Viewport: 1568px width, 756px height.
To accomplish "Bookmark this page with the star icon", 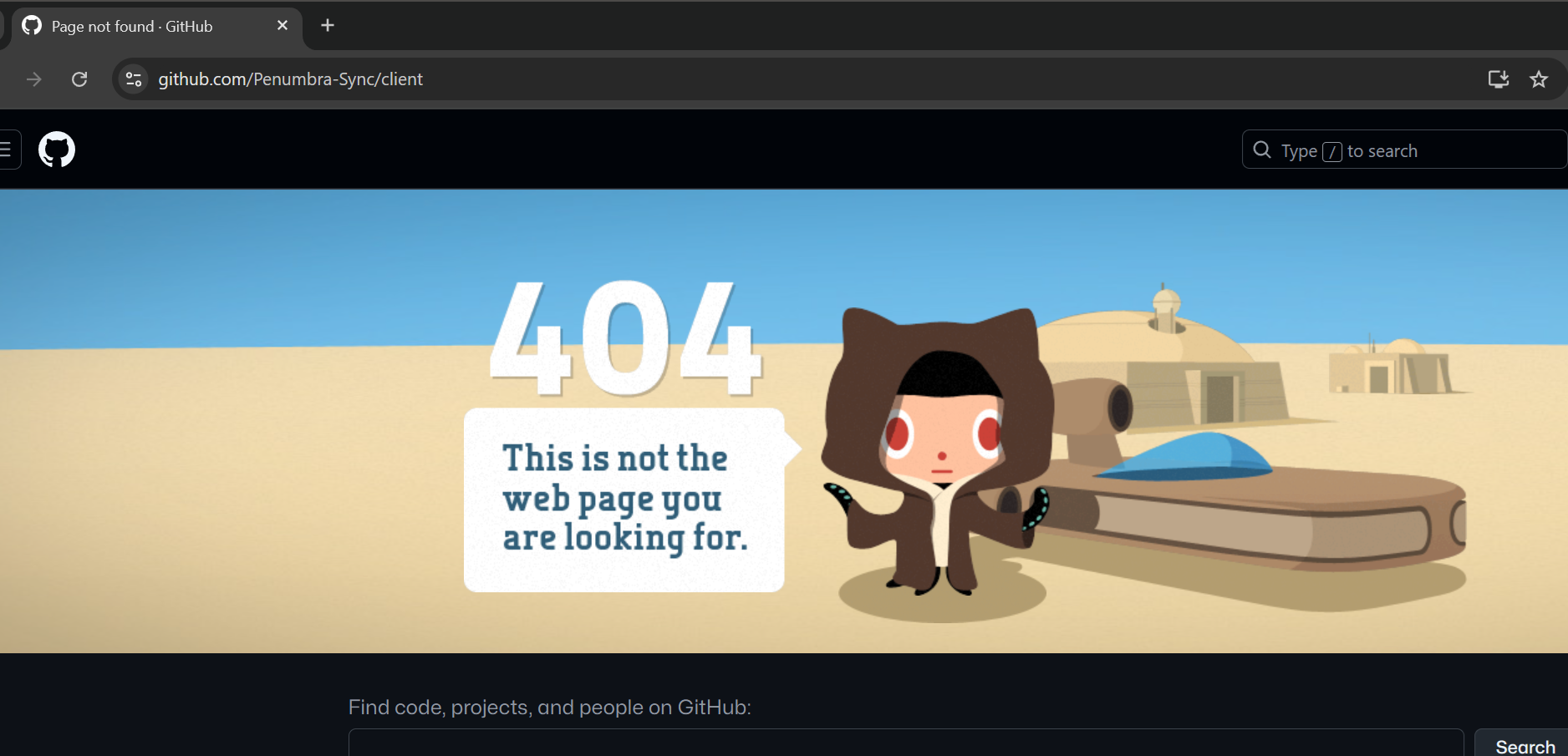I will (1539, 79).
